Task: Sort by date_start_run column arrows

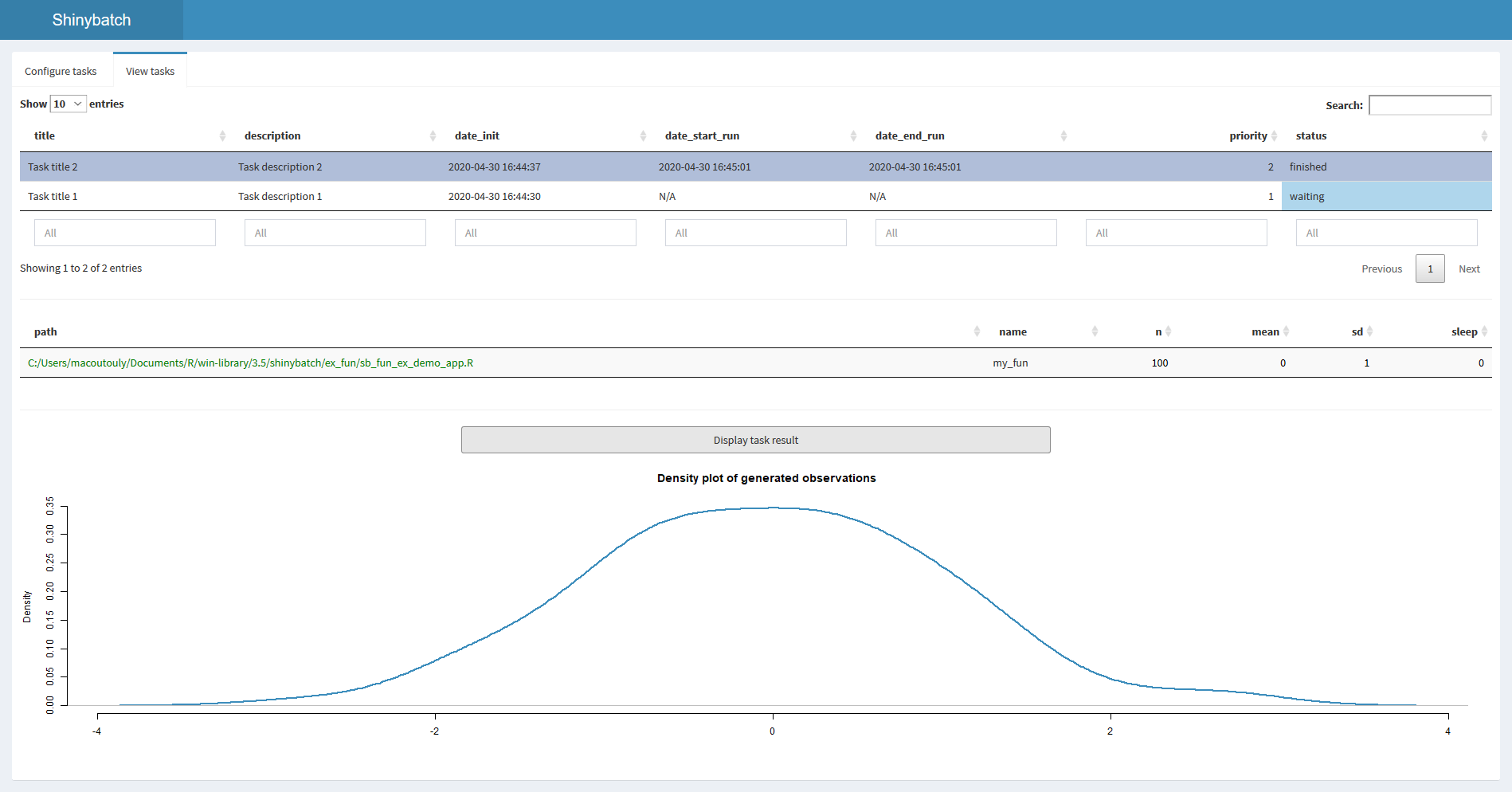Action: [853, 136]
